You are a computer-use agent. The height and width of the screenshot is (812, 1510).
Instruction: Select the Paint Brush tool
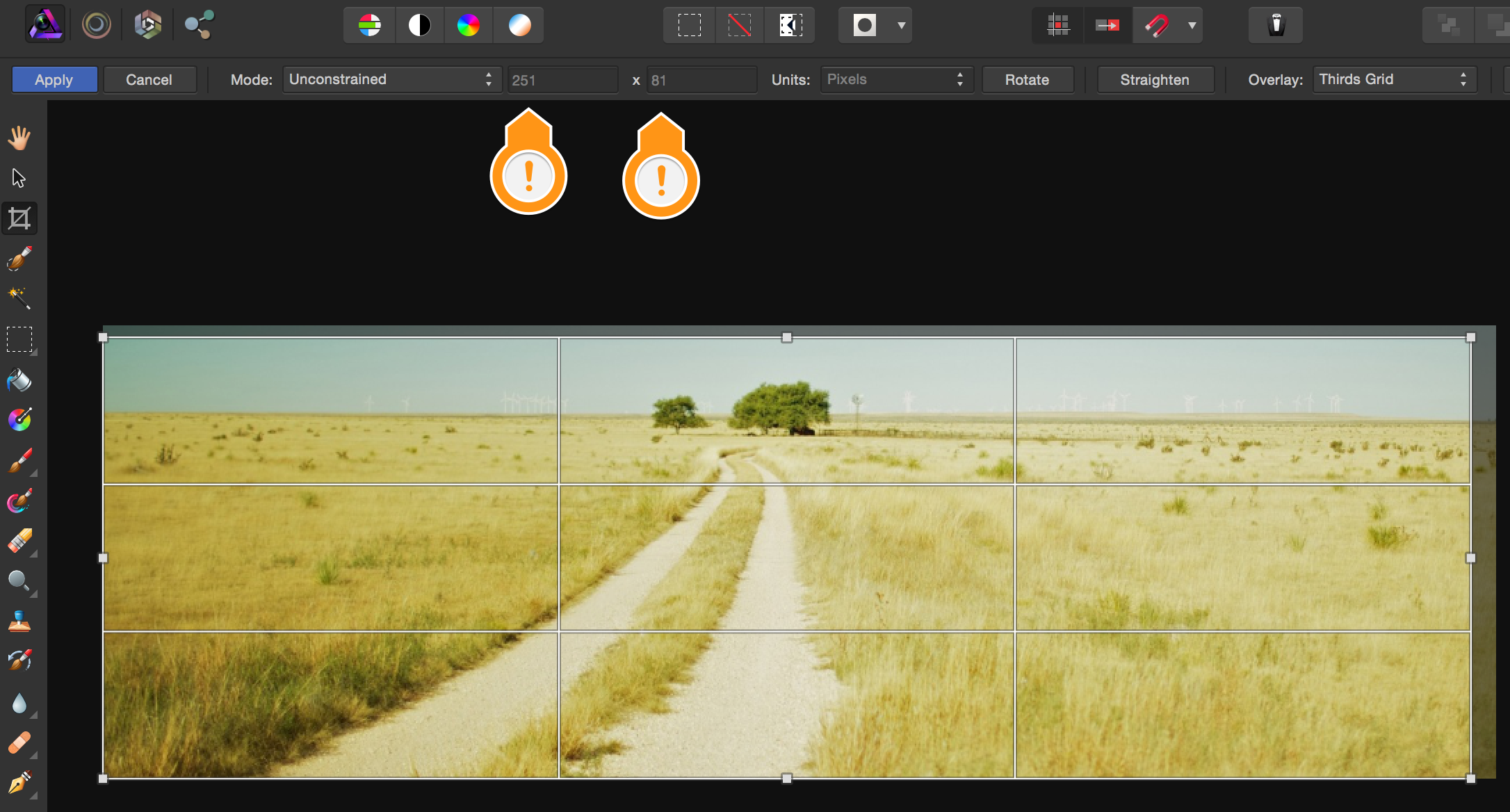coord(19,460)
